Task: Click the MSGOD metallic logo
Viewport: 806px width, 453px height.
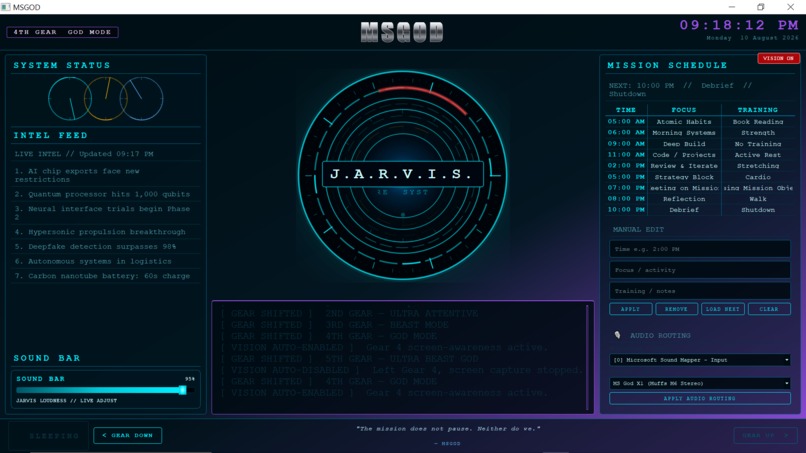Action: [402, 32]
